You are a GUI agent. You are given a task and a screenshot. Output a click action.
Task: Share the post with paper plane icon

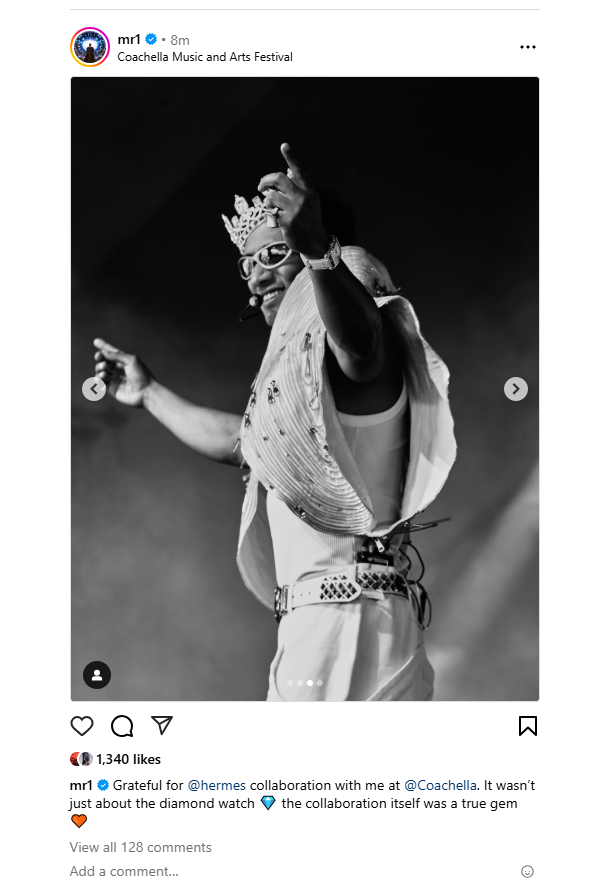point(162,725)
